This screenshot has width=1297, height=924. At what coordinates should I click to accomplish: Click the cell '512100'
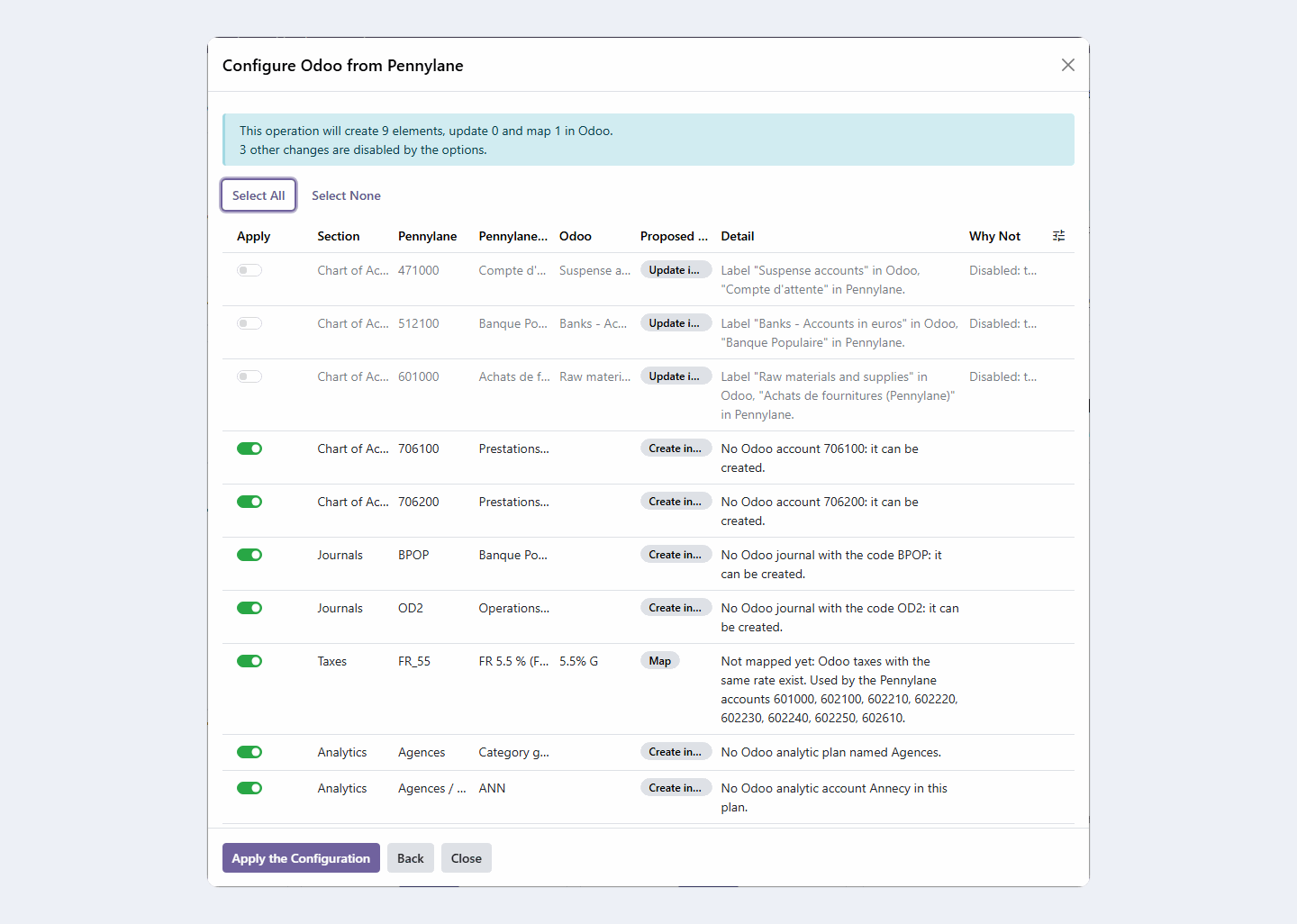tap(419, 323)
